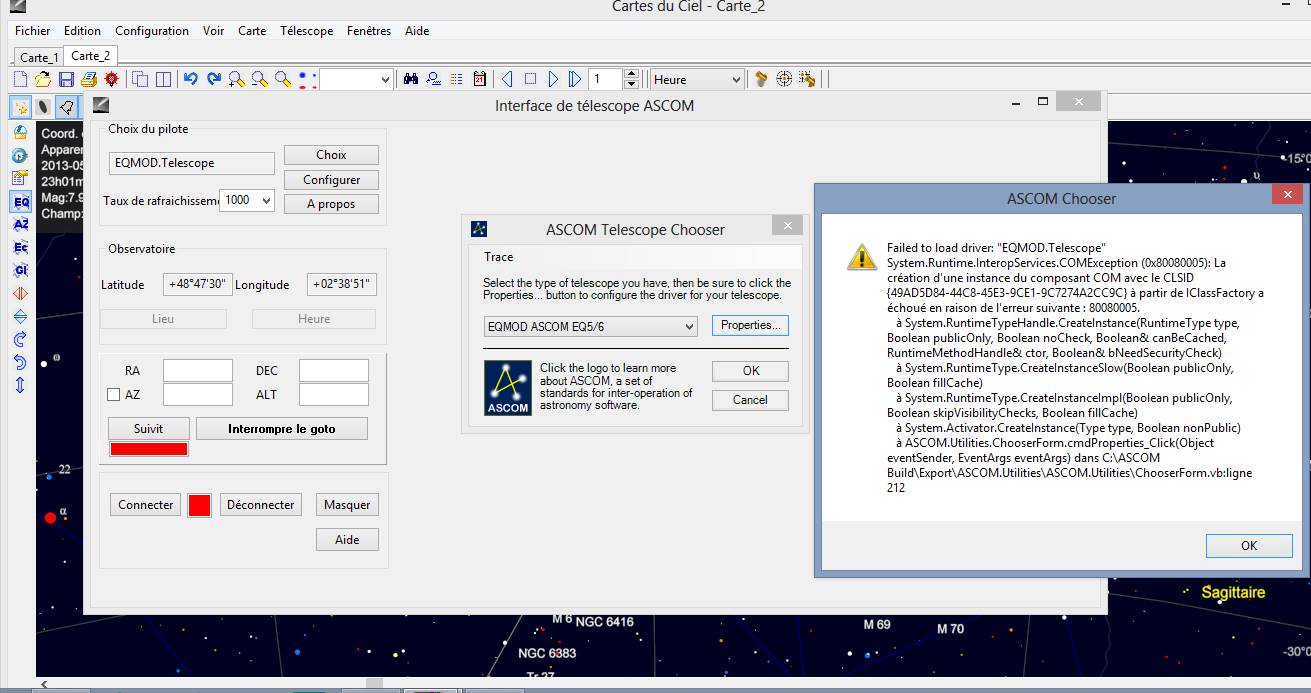Click the binoculars search icon
This screenshot has height=693, width=1311.
pyautogui.click(x=410, y=78)
